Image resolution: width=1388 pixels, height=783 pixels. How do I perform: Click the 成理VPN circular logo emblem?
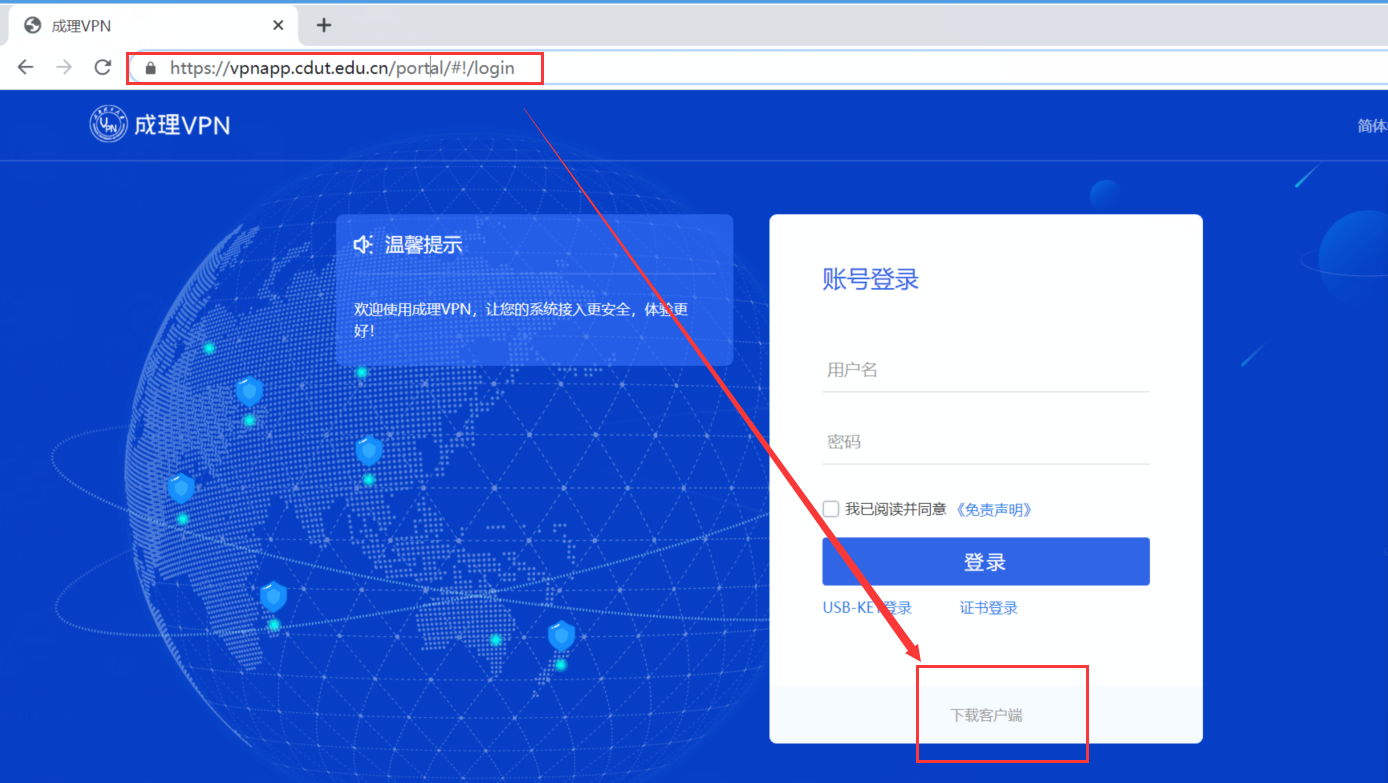pyautogui.click(x=109, y=124)
